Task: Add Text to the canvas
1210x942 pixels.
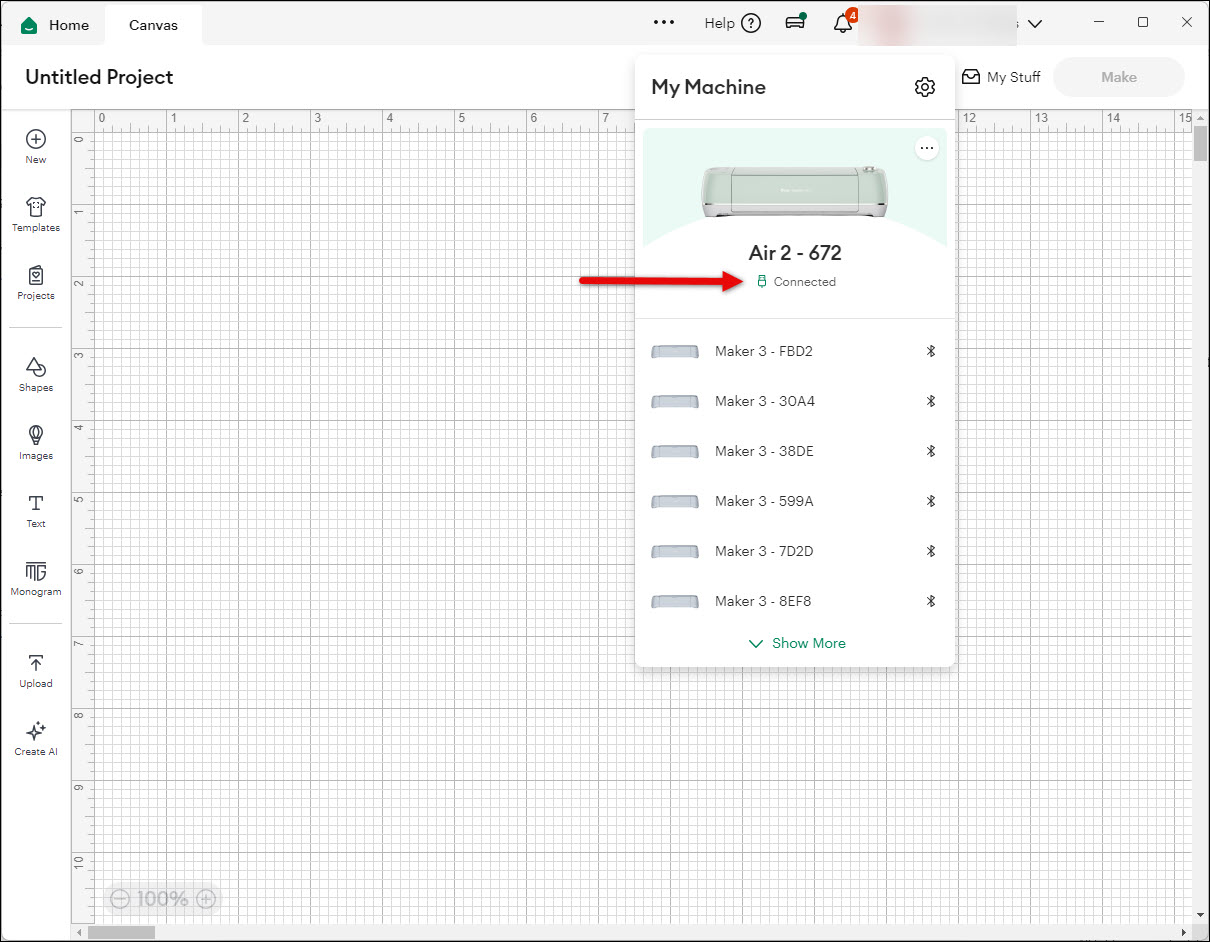Action: click(36, 510)
